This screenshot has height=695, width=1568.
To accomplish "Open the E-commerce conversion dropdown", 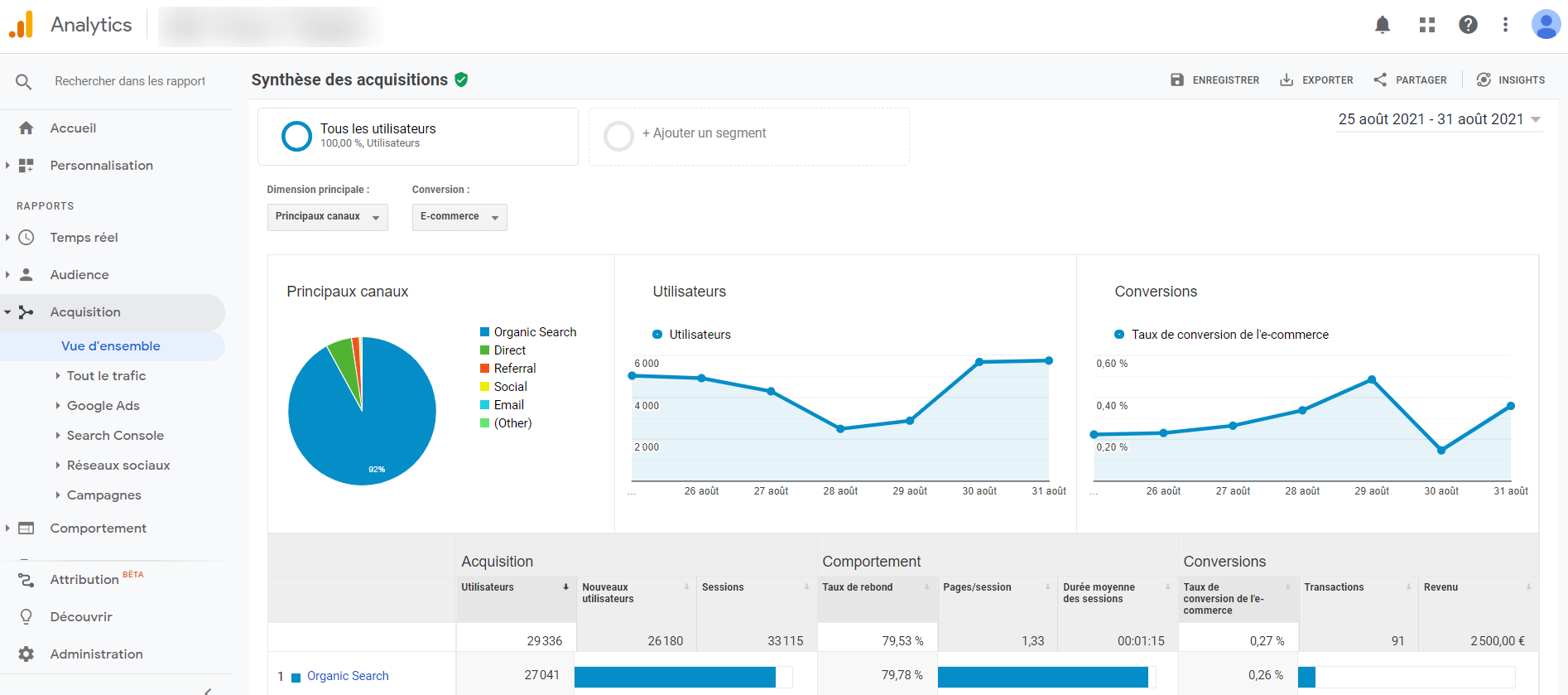I will click(459, 217).
